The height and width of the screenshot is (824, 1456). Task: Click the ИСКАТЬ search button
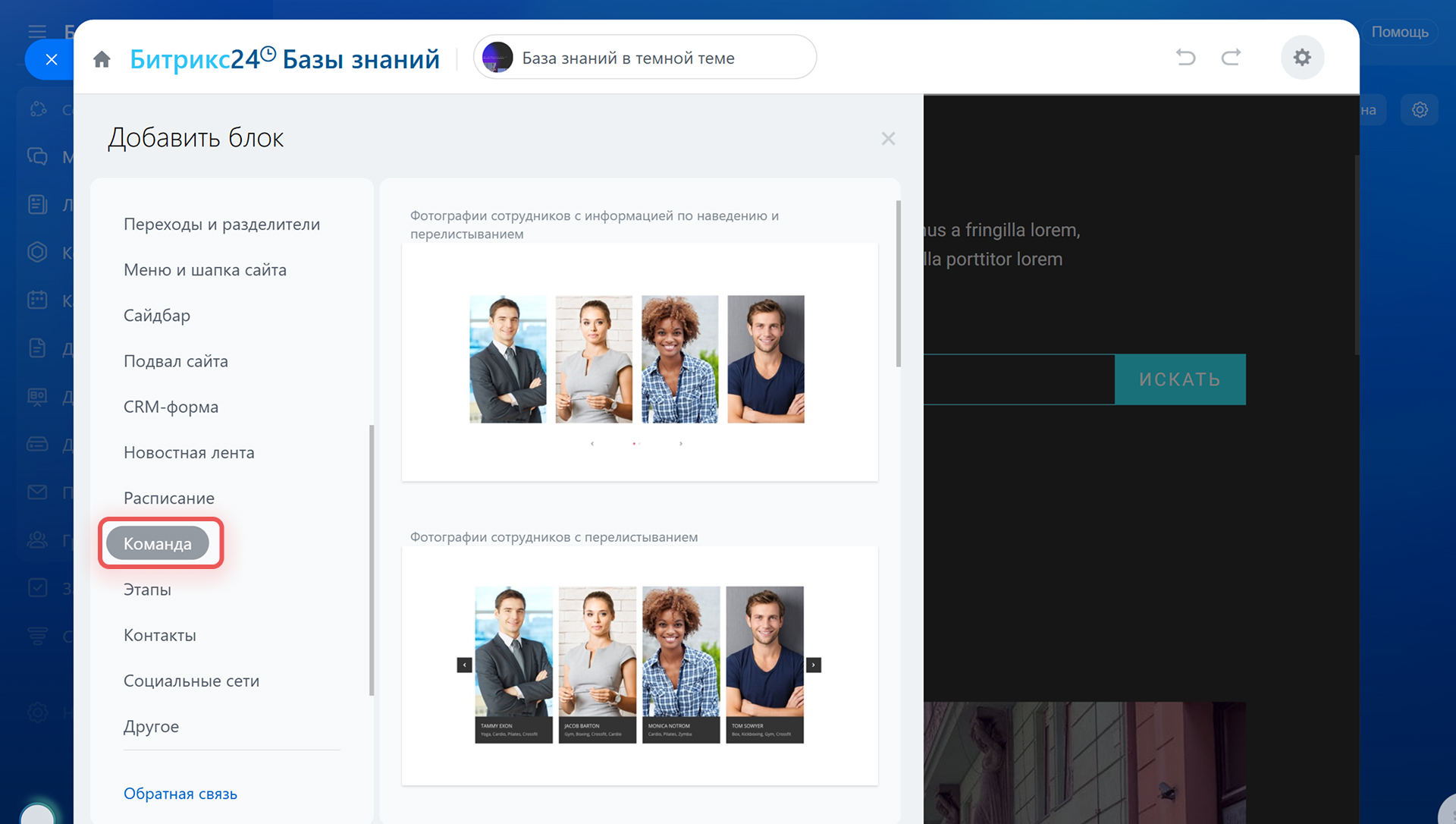[x=1180, y=379]
